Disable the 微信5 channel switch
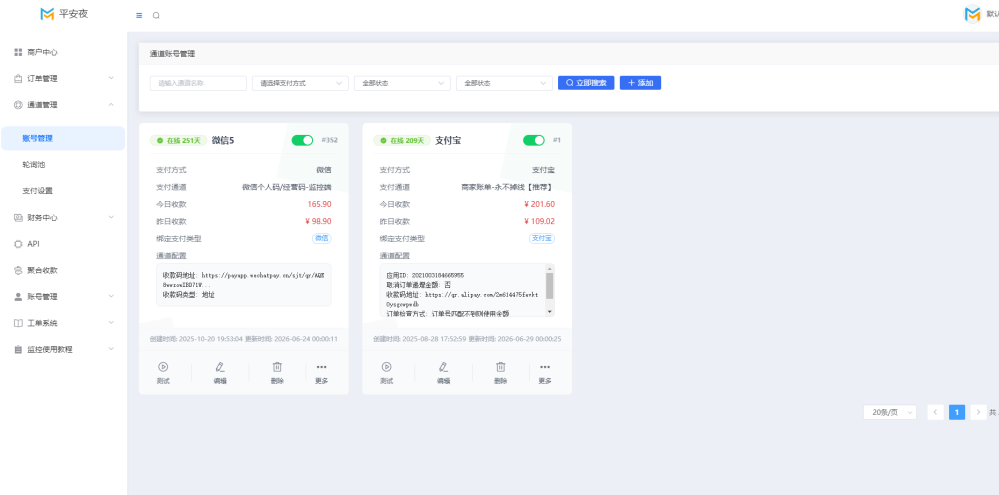 click(303, 140)
